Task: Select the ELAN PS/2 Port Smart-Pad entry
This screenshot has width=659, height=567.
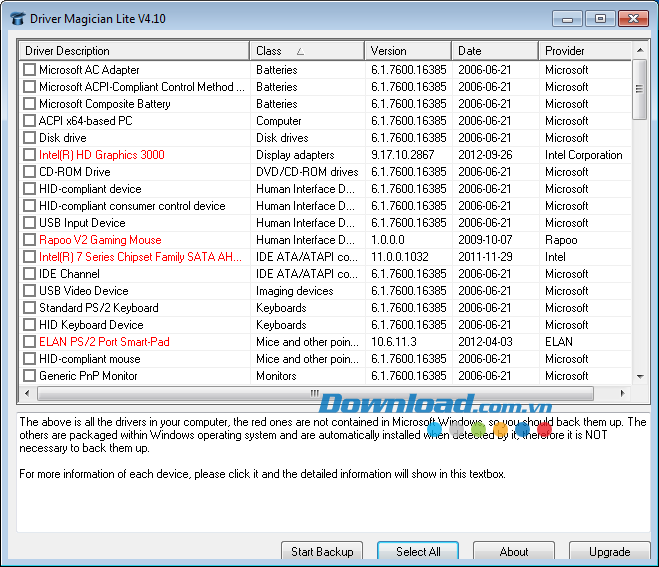Action: point(104,342)
